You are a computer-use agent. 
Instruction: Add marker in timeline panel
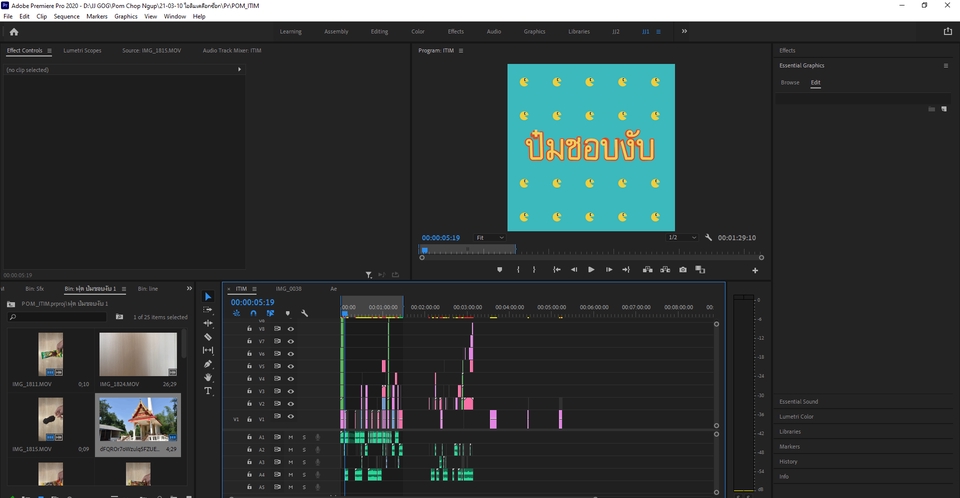(287, 313)
